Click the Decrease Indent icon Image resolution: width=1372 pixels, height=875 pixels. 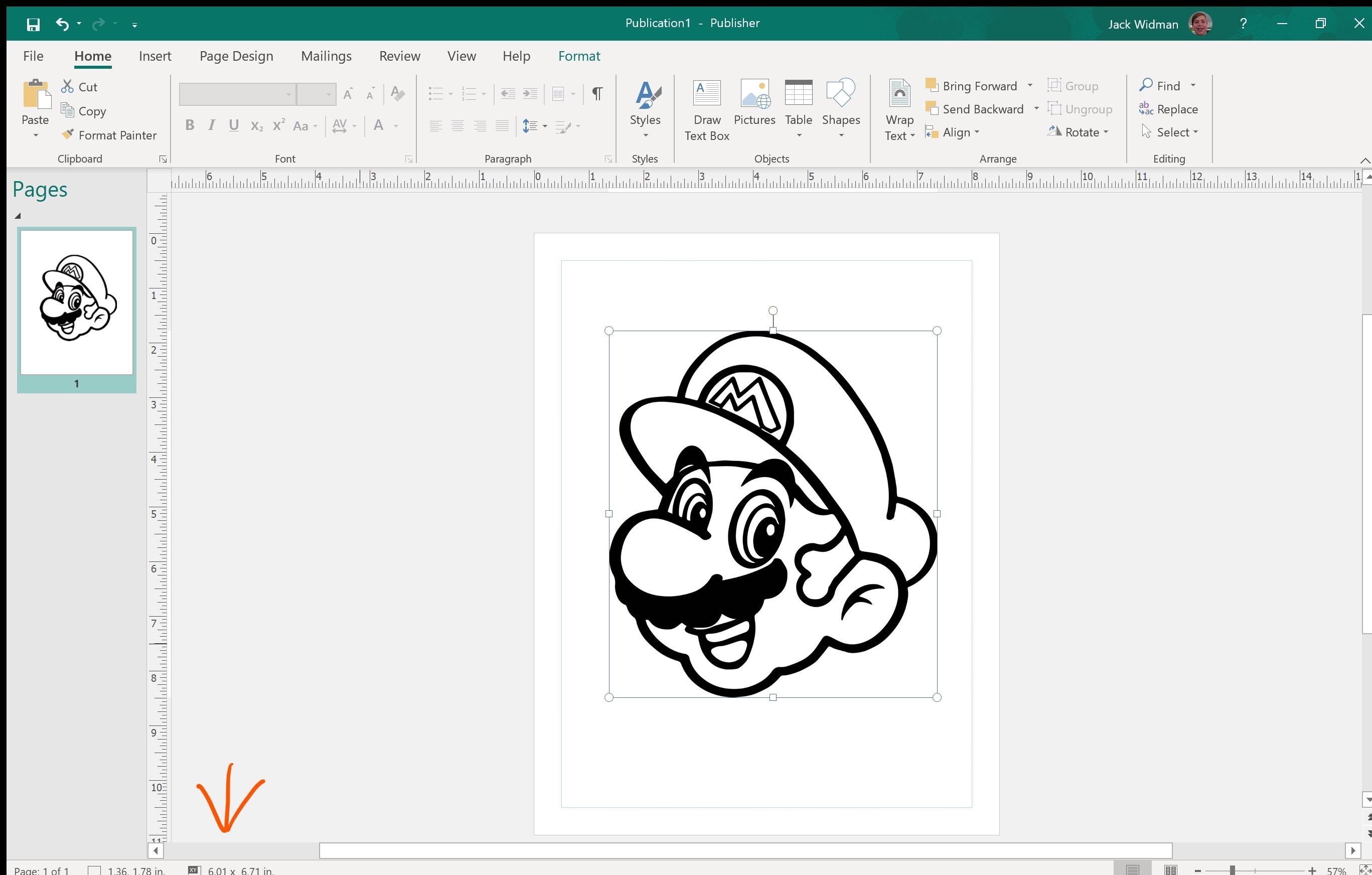coord(508,93)
